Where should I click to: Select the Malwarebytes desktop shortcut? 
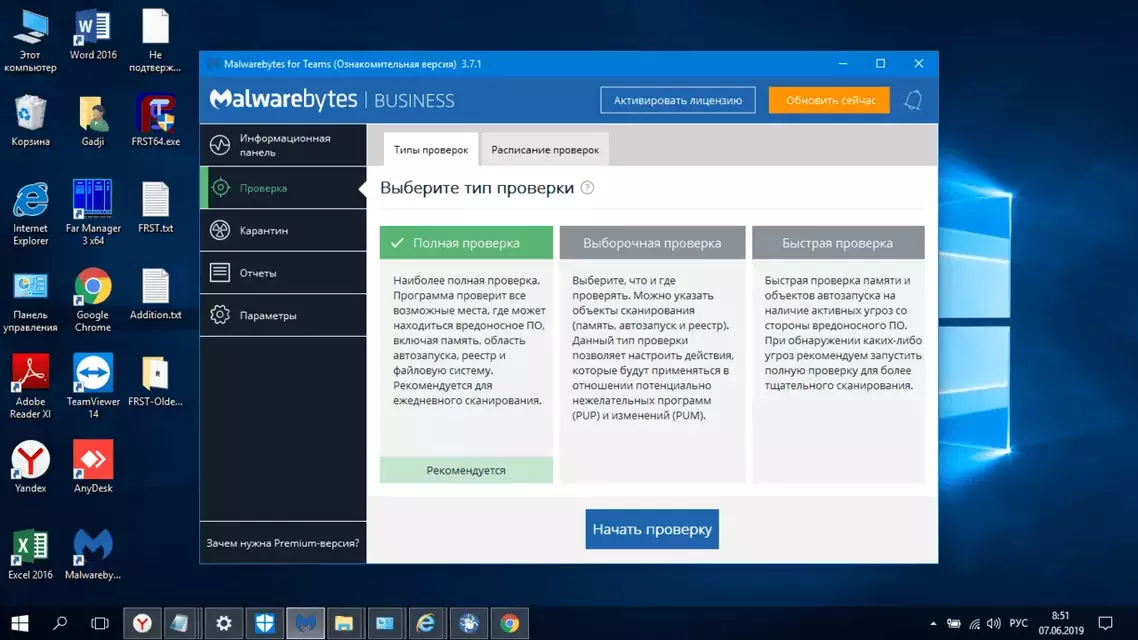tap(93, 554)
